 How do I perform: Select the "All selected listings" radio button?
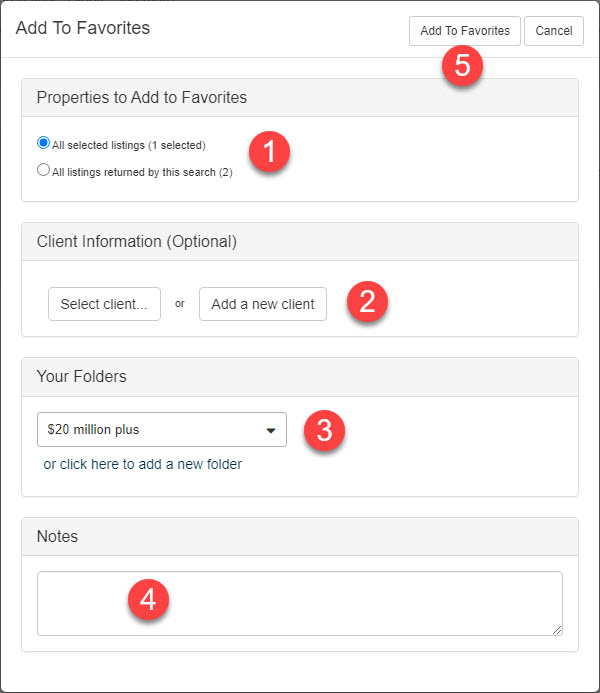click(43, 143)
